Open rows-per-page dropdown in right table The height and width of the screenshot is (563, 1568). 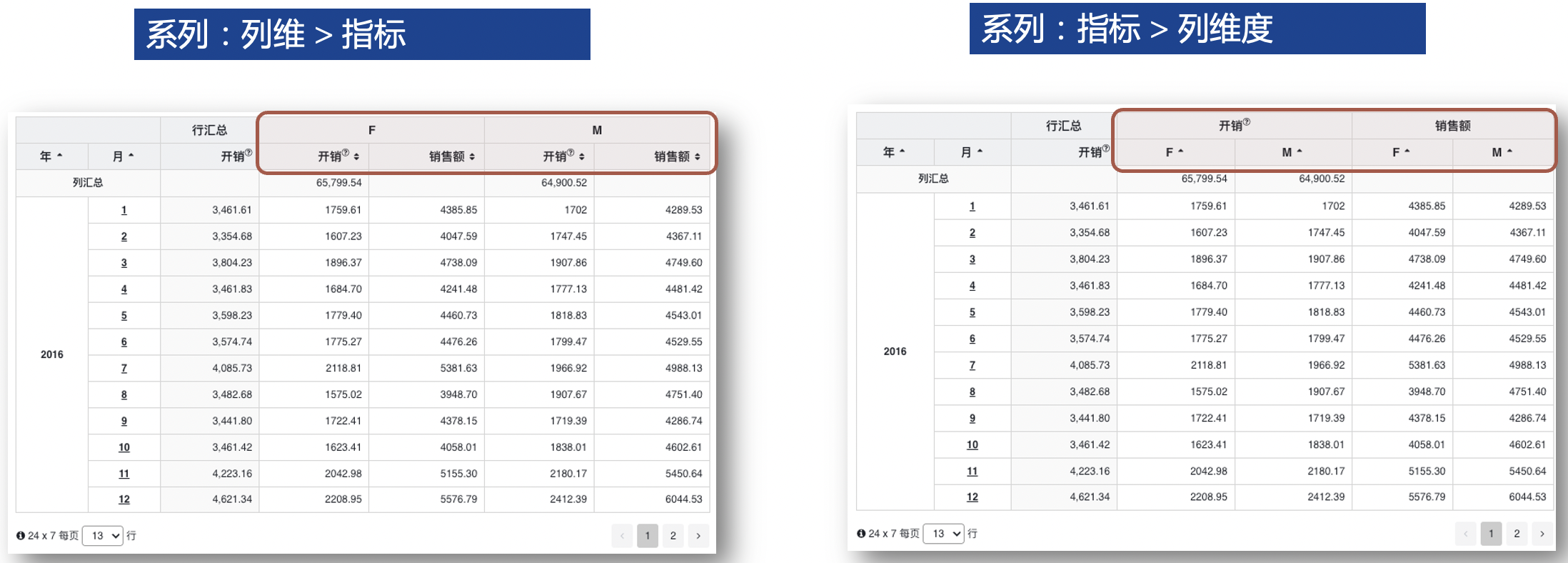pos(943,534)
